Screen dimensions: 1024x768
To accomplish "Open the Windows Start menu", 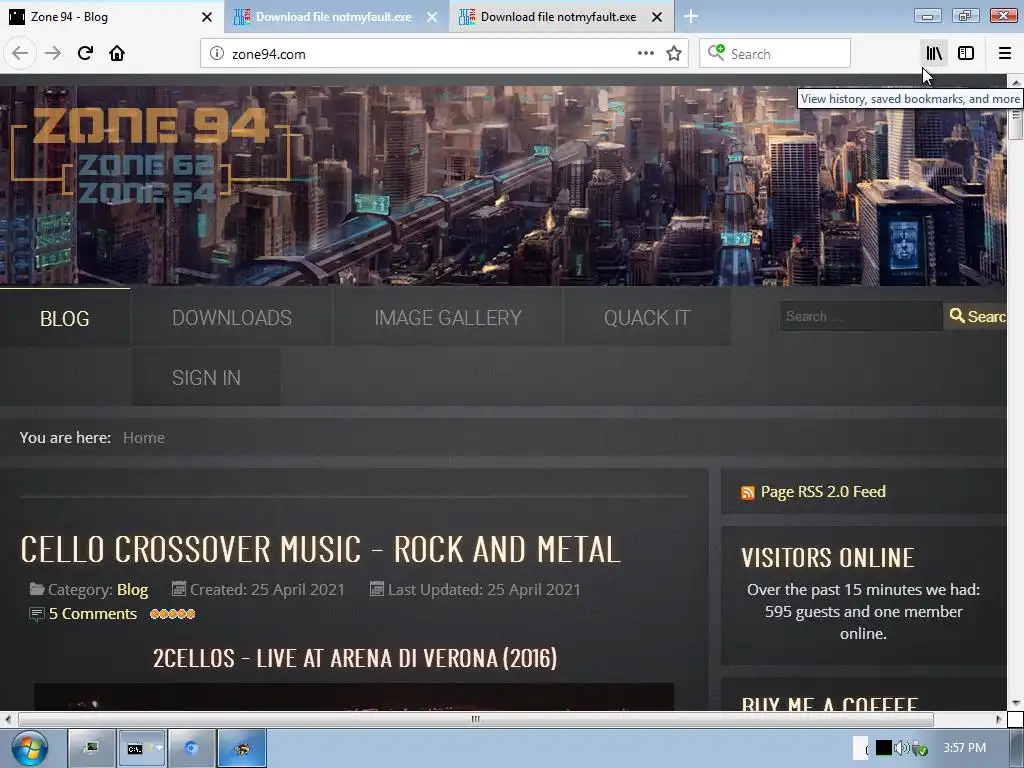I will (29, 748).
